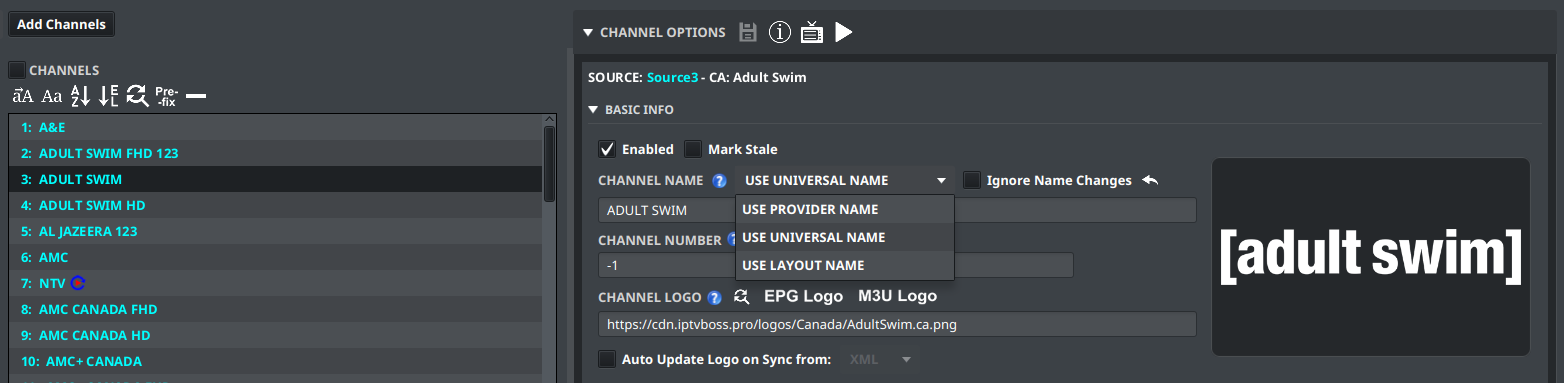Click the Pre-fix icon
Image resolution: width=1564 pixels, height=383 pixels.
pos(166,97)
